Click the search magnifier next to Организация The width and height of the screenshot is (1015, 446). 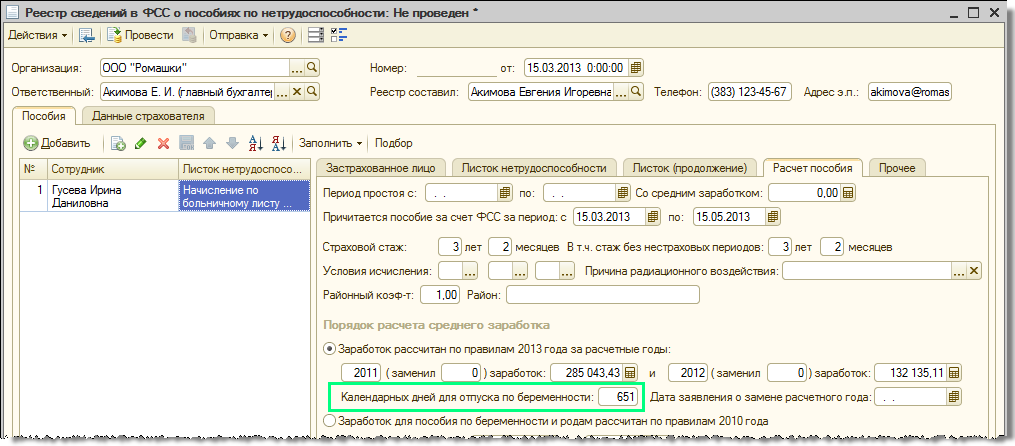(x=312, y=67)
